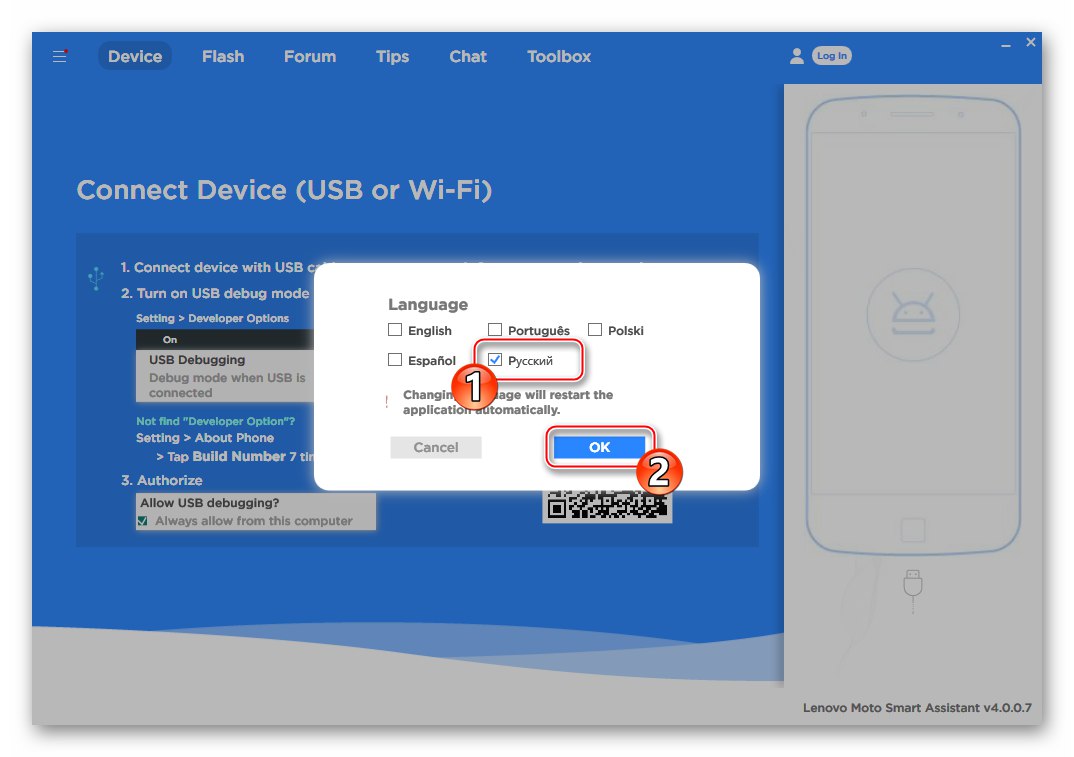Click the USB symbol icon
Screen dimensions: 1074x757
(x=96, y=278)
